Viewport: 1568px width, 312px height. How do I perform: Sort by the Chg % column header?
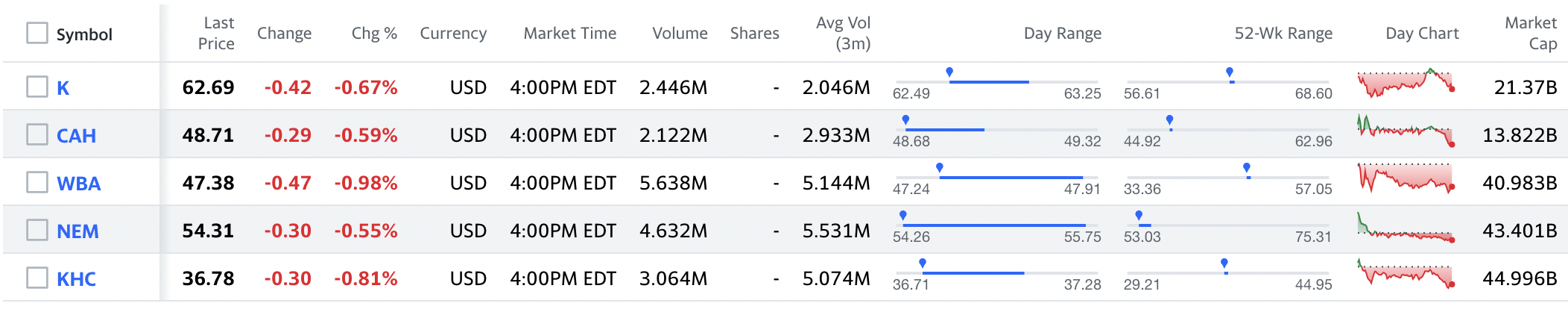pyautogui.click(x=374, y=34)
